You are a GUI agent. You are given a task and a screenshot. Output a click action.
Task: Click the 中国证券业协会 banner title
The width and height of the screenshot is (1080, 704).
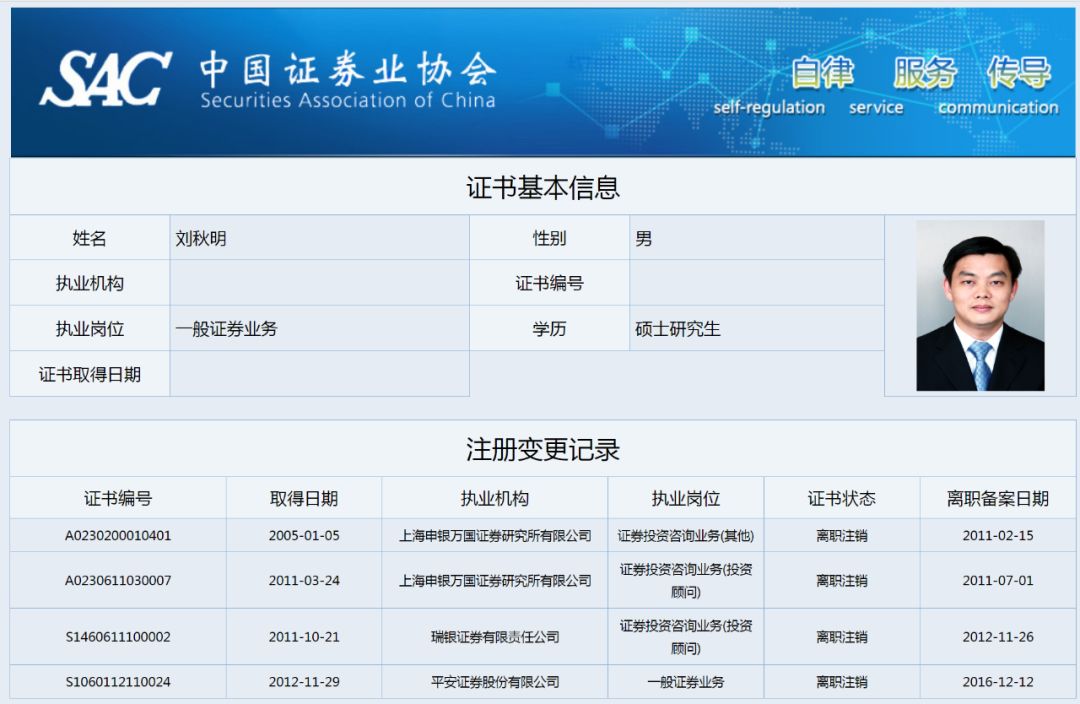pos(347,70)
